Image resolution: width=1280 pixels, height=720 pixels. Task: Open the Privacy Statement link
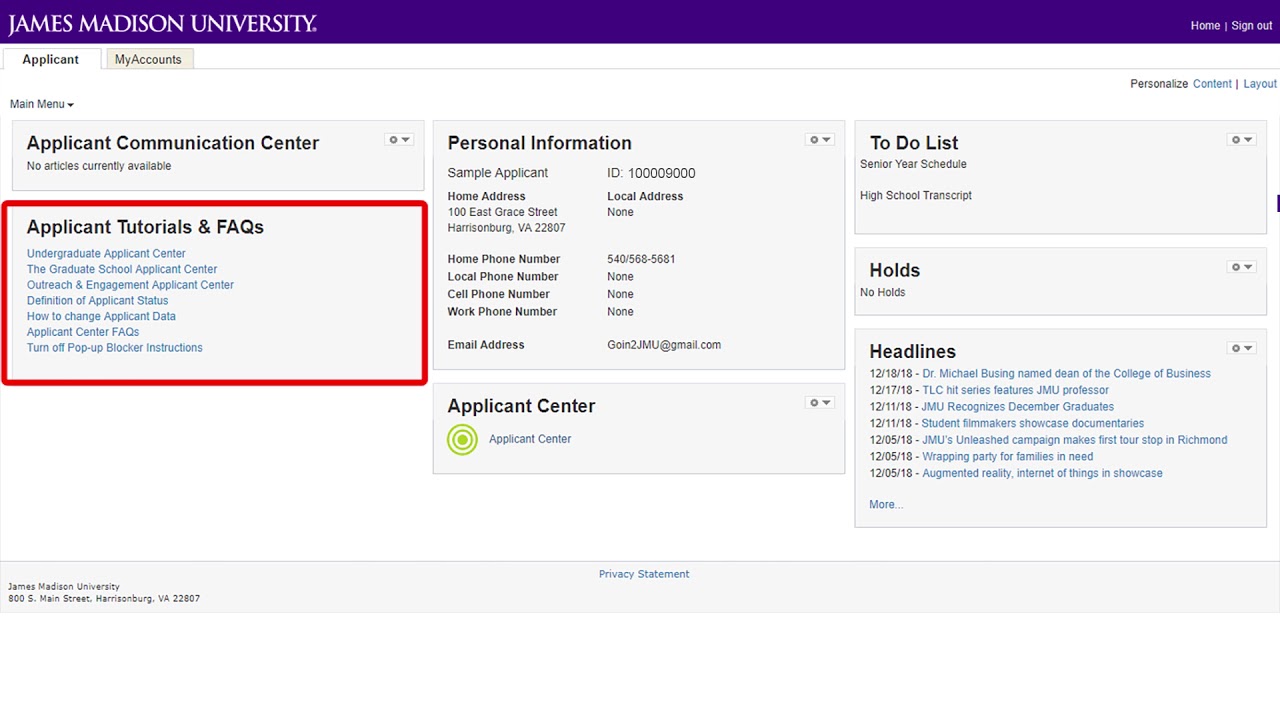pos(644,574)
